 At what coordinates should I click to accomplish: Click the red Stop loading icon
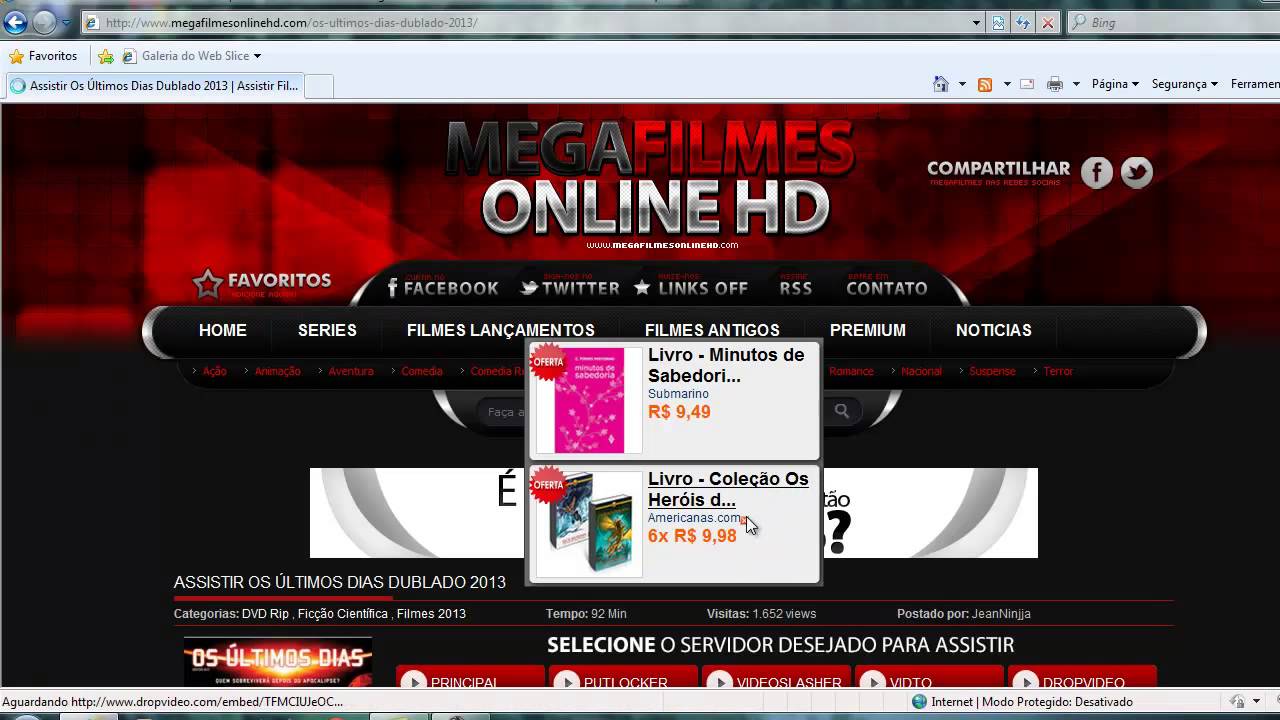click(x=1048, y=22)
